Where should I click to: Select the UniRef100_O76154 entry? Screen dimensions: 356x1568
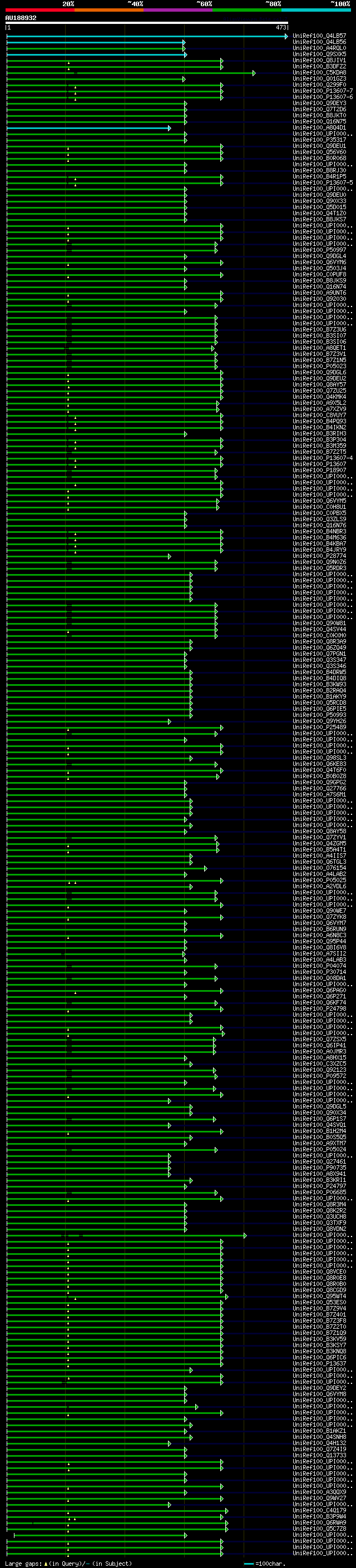tap(319, 869)
